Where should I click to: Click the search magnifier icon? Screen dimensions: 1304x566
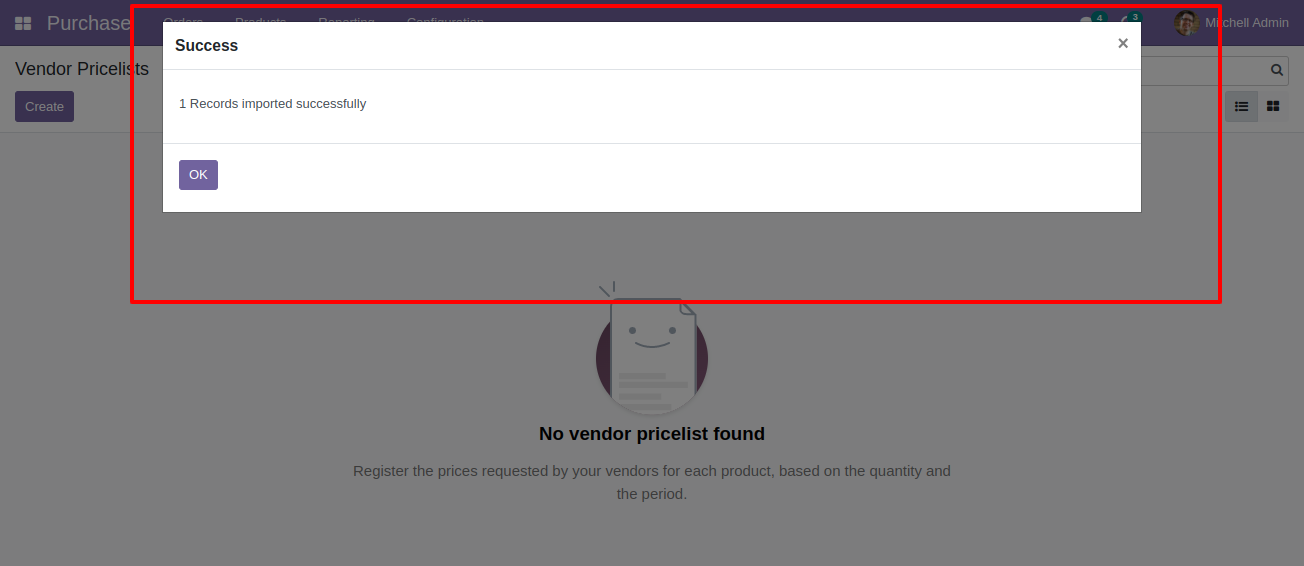point(1277,70)
